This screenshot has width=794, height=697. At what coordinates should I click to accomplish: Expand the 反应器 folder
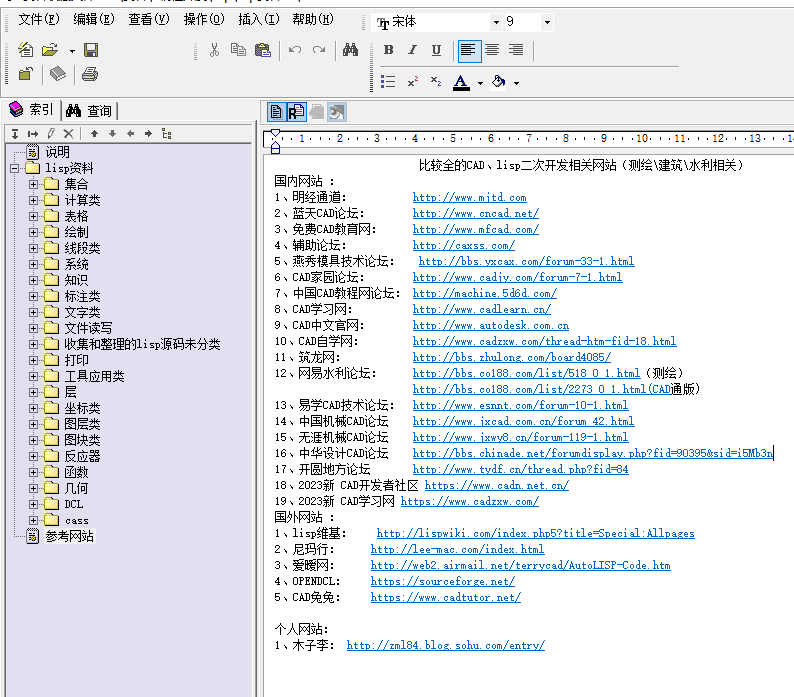[33, 456]
